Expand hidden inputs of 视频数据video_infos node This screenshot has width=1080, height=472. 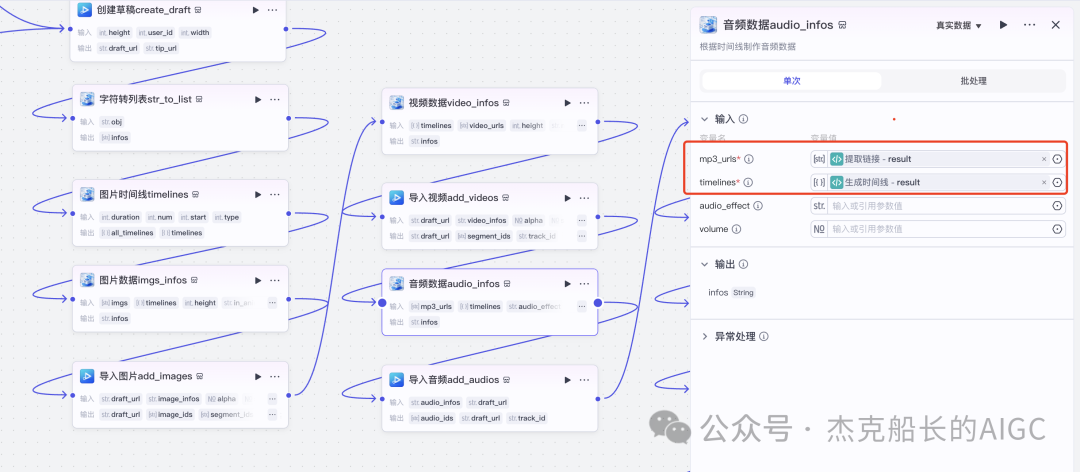coord(582,125)
